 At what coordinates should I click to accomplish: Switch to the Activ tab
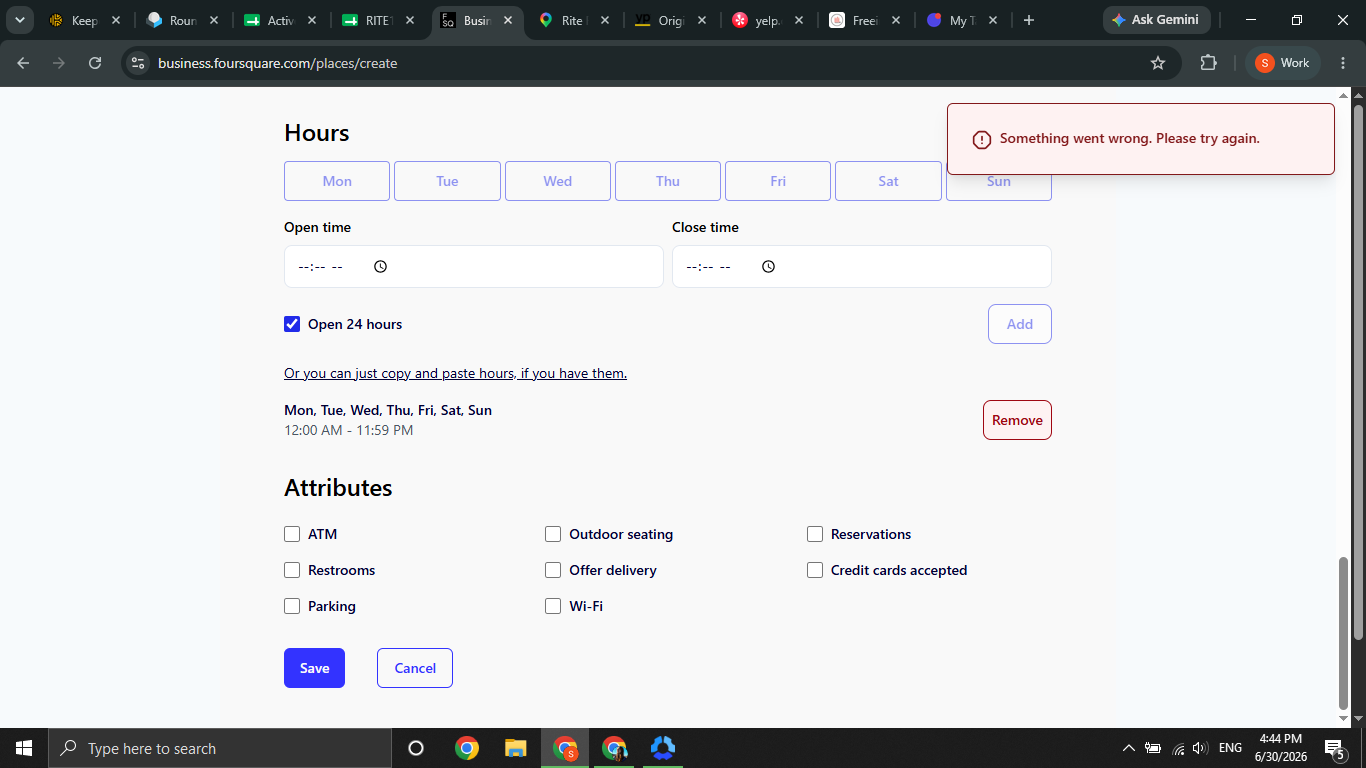click(280, 20)
